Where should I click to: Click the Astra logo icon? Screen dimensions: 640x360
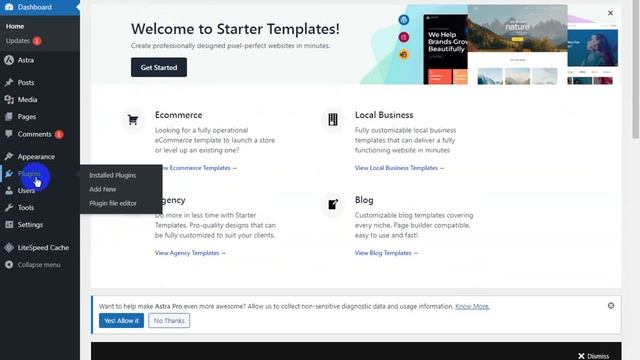coord(9,60)
